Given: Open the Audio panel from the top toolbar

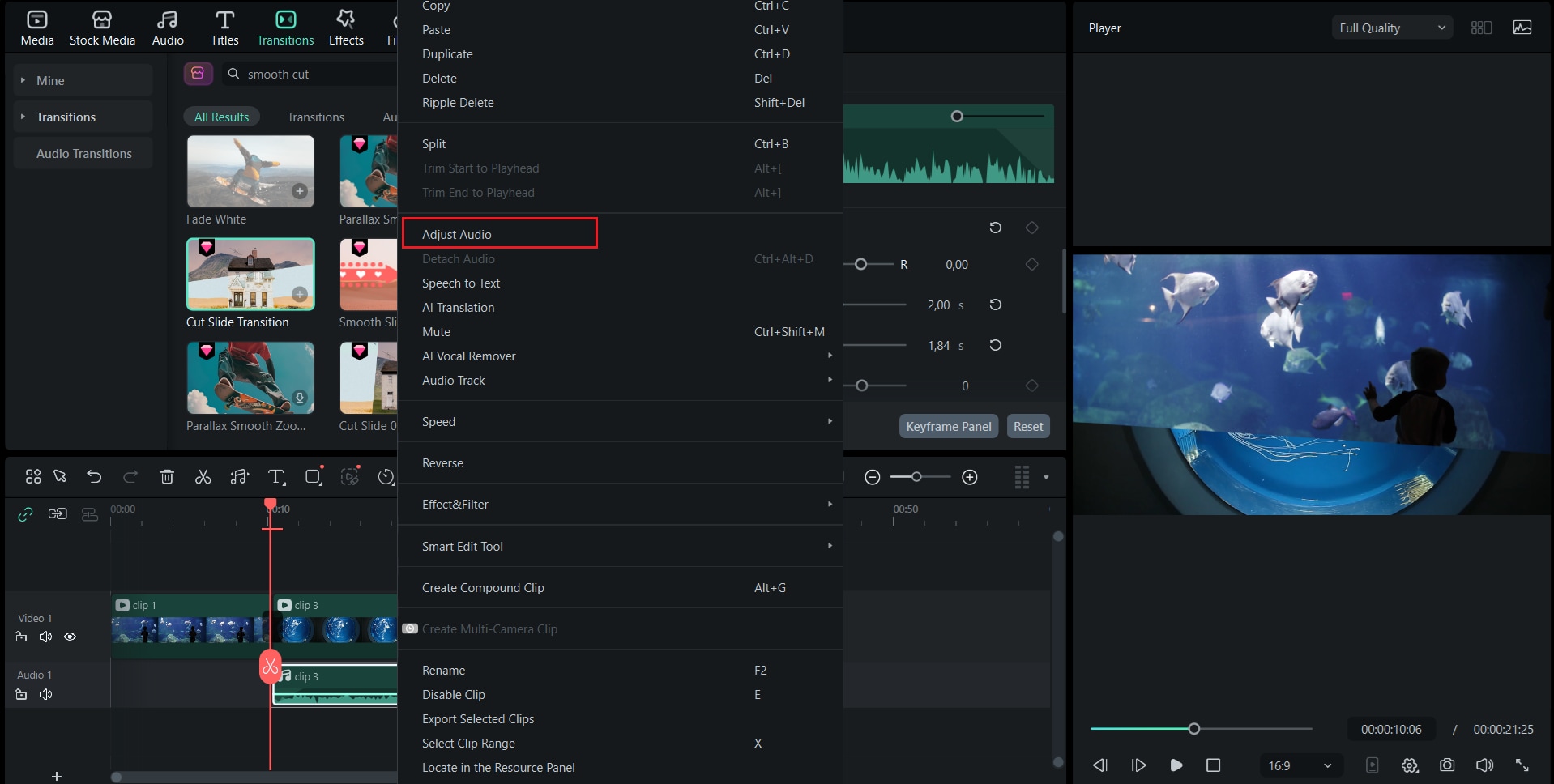Looking at the screenshot, I should pos(167,27).
